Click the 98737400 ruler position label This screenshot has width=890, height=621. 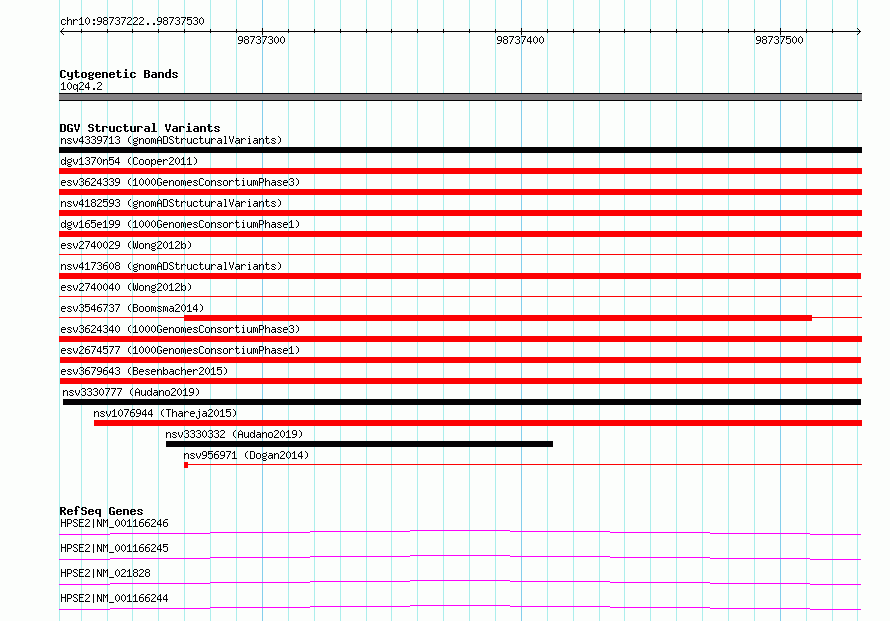(520, 40)
